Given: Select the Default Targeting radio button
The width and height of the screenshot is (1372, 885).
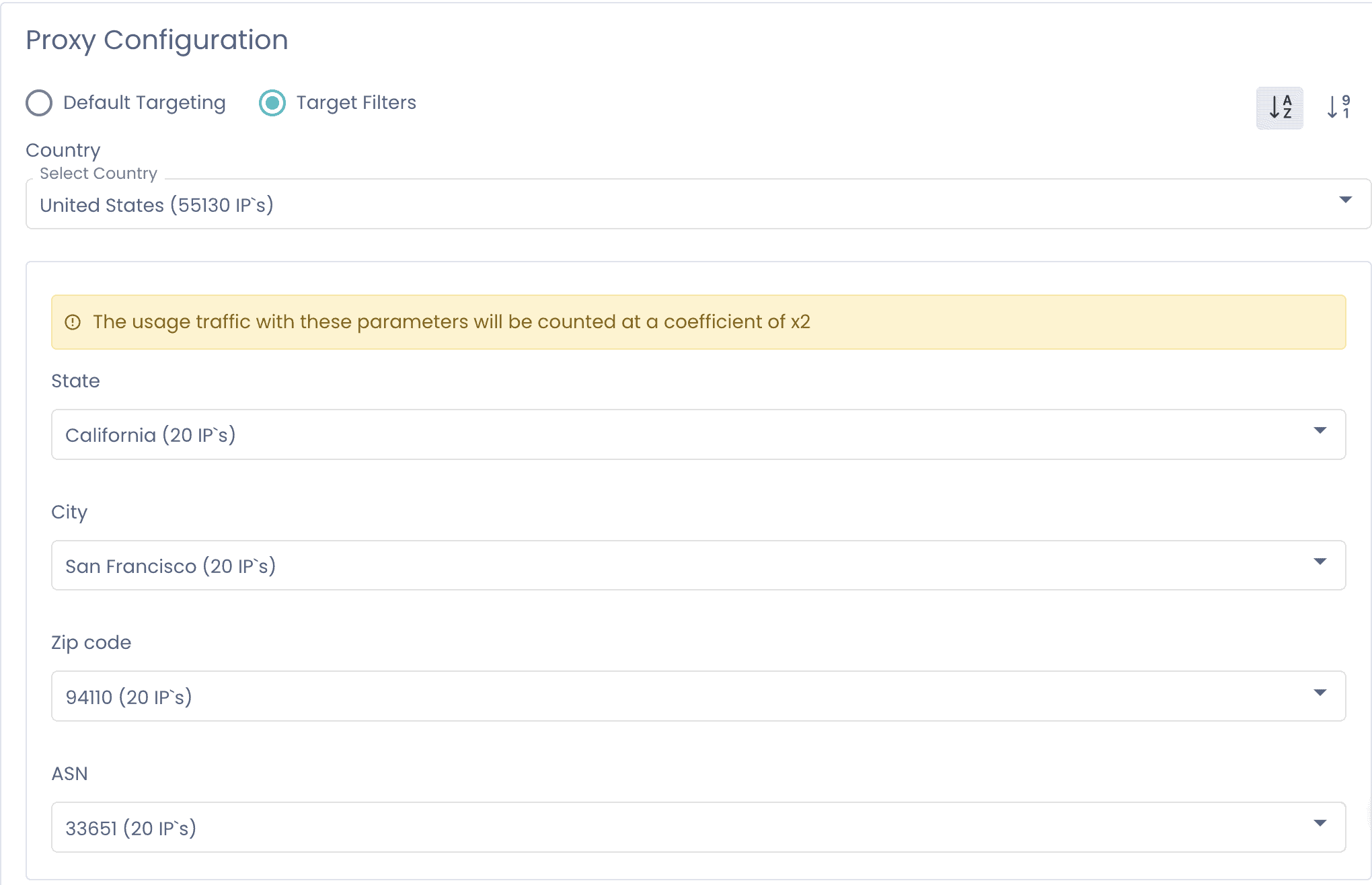Looking at the screenshot, I should pyautogui.click(x=39, y=103).
